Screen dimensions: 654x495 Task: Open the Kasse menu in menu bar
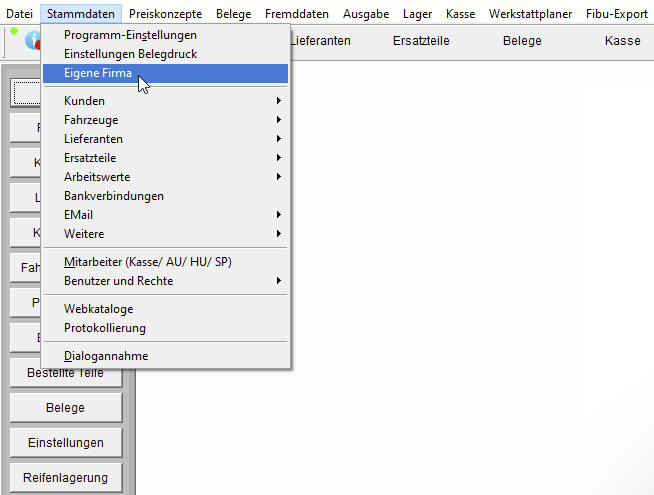(460, 14)
